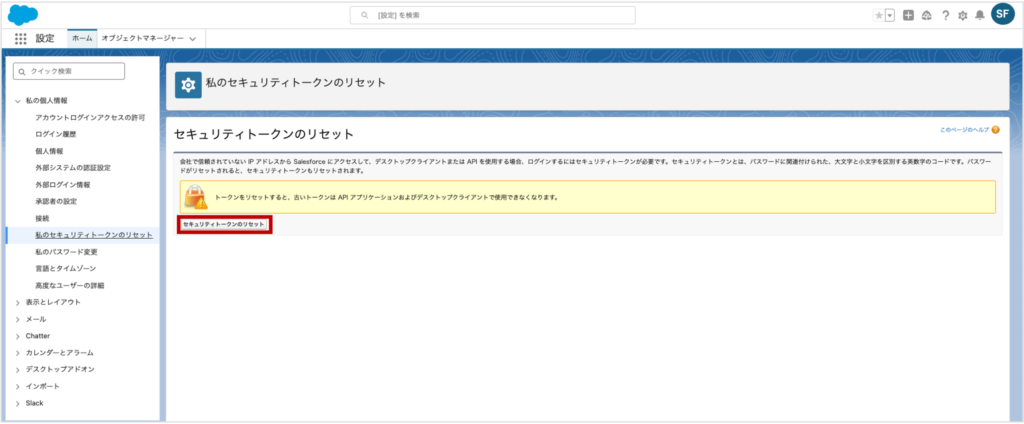Collapse the 私の個人情報 section

click(x=17, y=101)
